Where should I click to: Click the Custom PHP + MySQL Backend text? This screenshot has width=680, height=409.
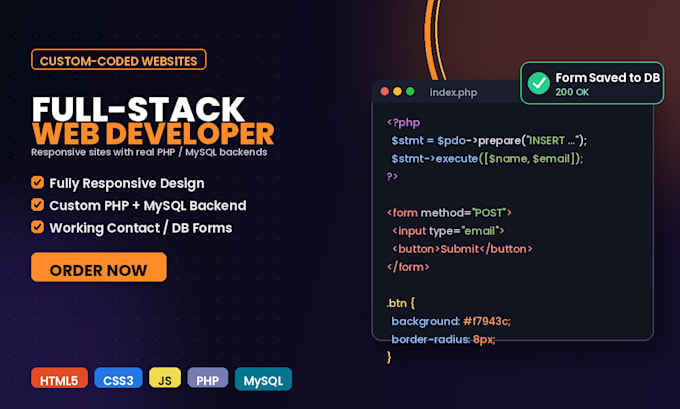point(147,206)
